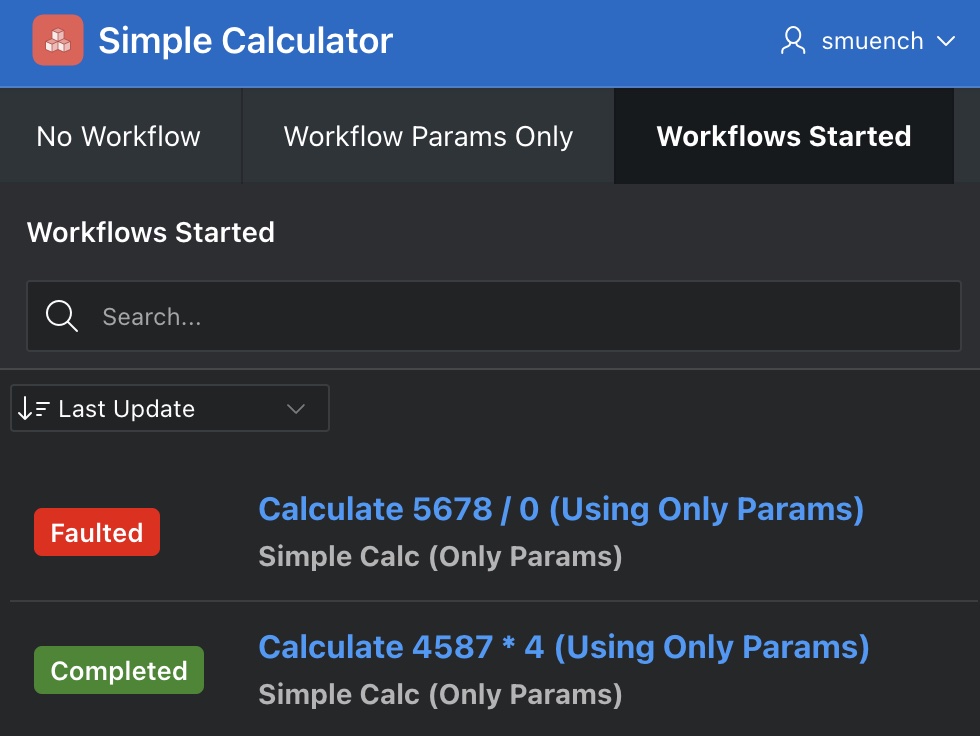Open the Calculate 5678 / 0 workflow
The width and height of the screenshot is (980, 736).
[x=561, y=509]
